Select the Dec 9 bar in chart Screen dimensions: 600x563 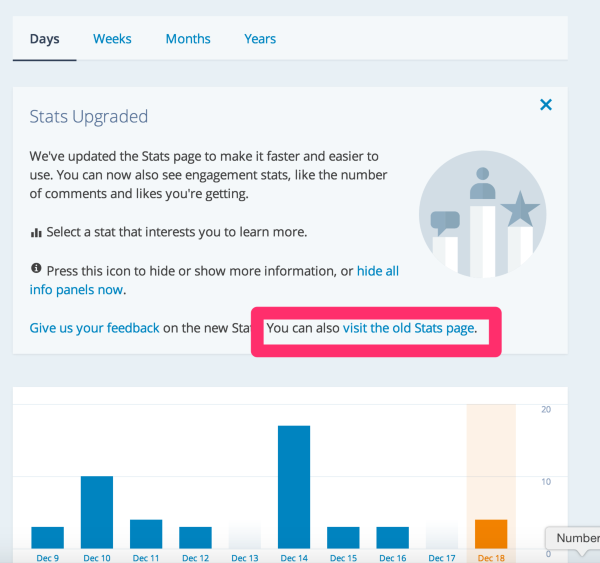pos(47,537)
